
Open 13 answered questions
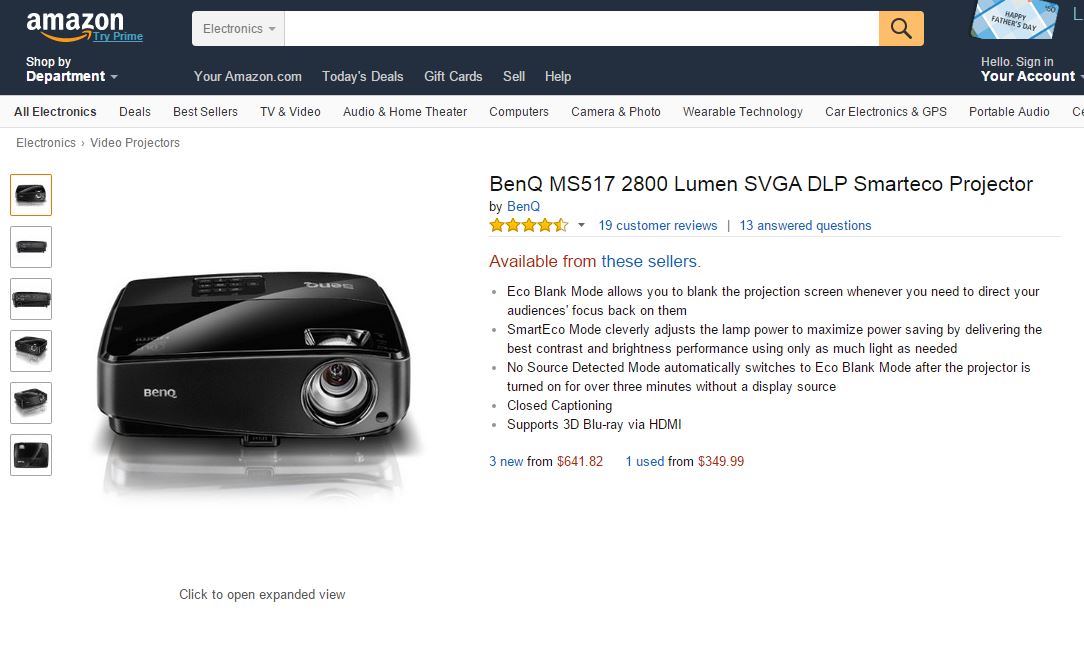[805, 225]
